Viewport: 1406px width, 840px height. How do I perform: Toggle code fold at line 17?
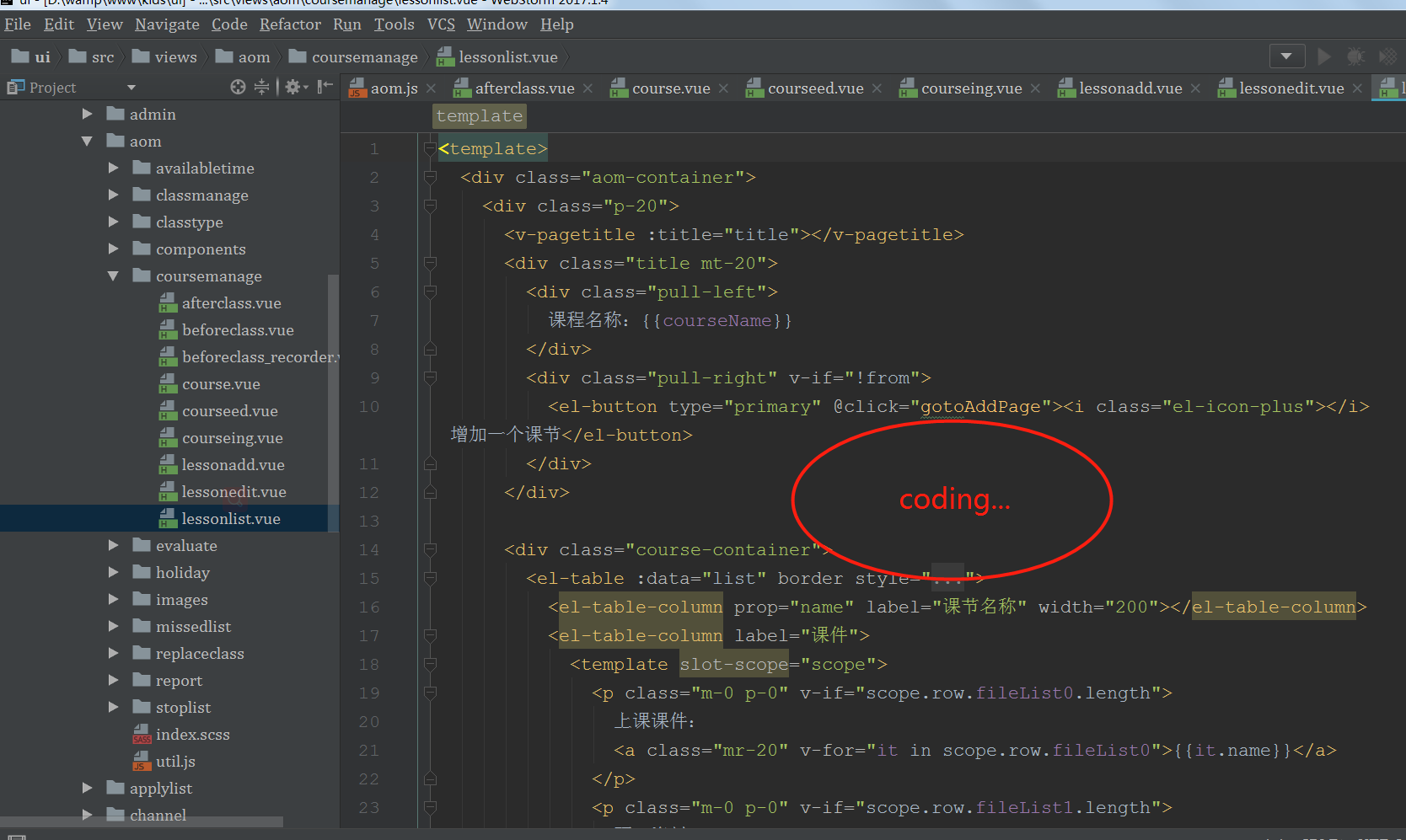point(430,636)
